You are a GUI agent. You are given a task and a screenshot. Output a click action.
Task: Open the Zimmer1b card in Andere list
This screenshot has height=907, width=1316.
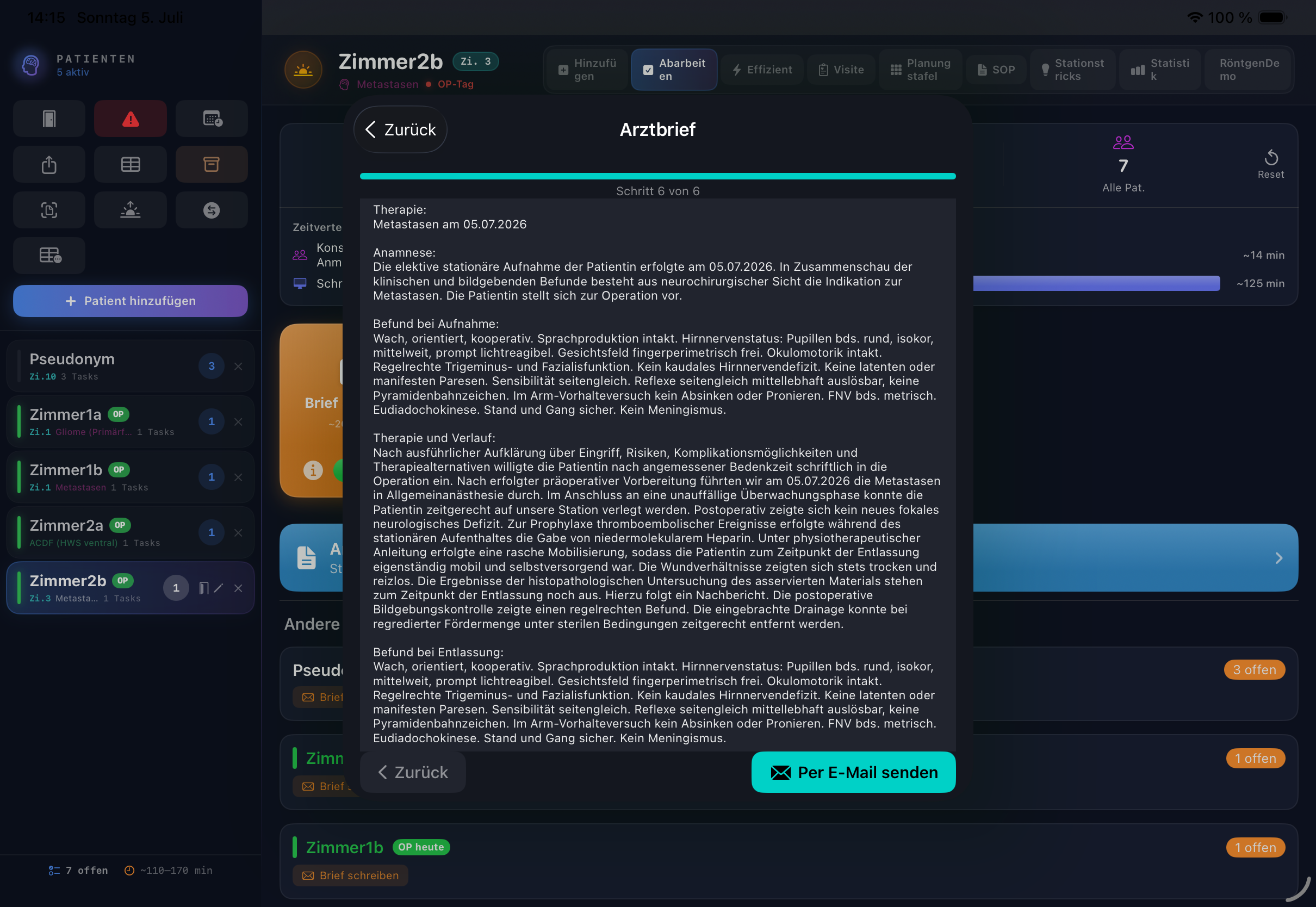(789, 861)
